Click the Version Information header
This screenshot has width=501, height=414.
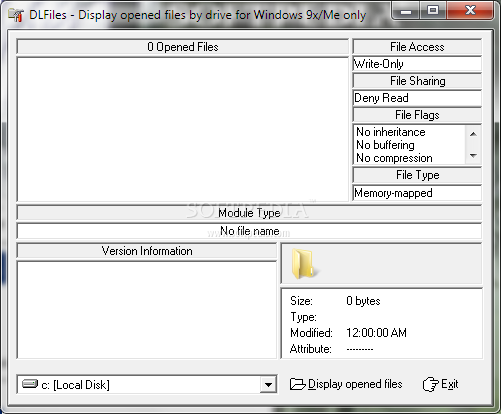point(147,251)
